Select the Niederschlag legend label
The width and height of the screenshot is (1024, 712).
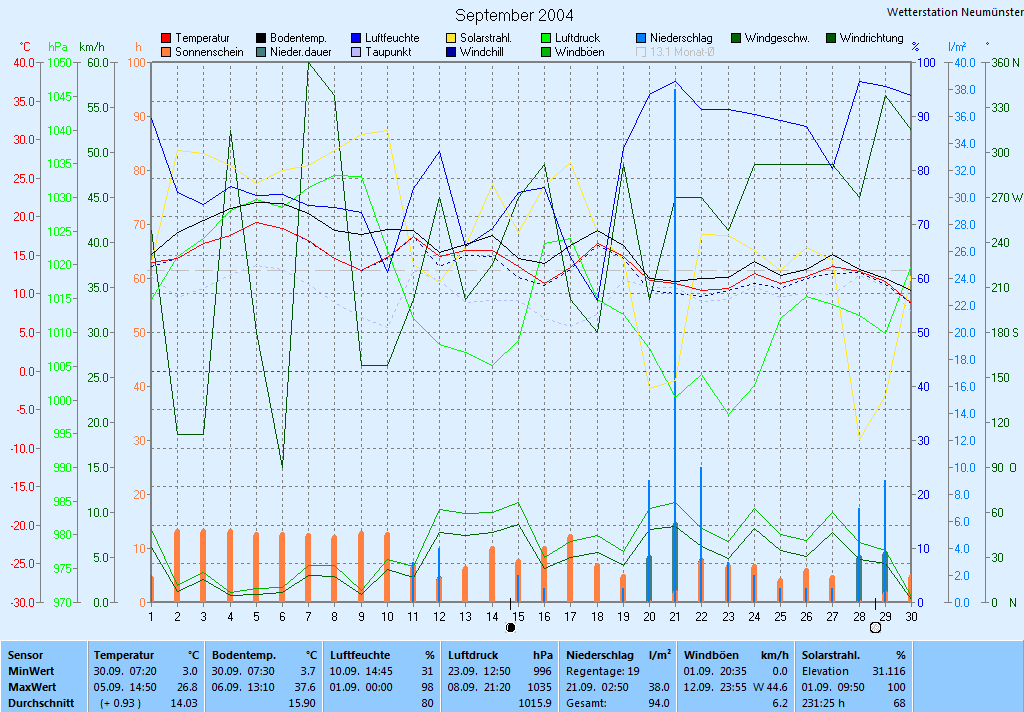pos(681,39)
